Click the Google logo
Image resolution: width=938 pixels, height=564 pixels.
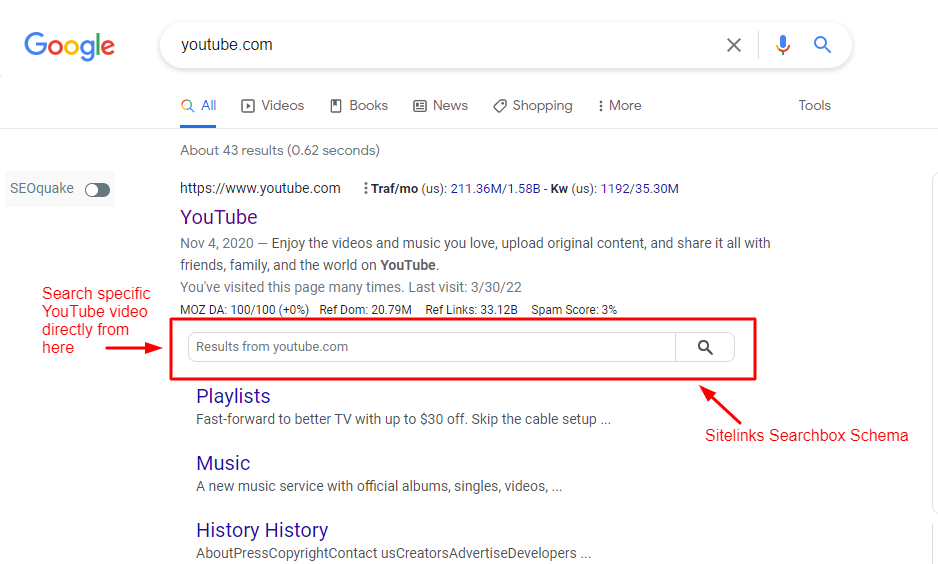click(69, 45)
